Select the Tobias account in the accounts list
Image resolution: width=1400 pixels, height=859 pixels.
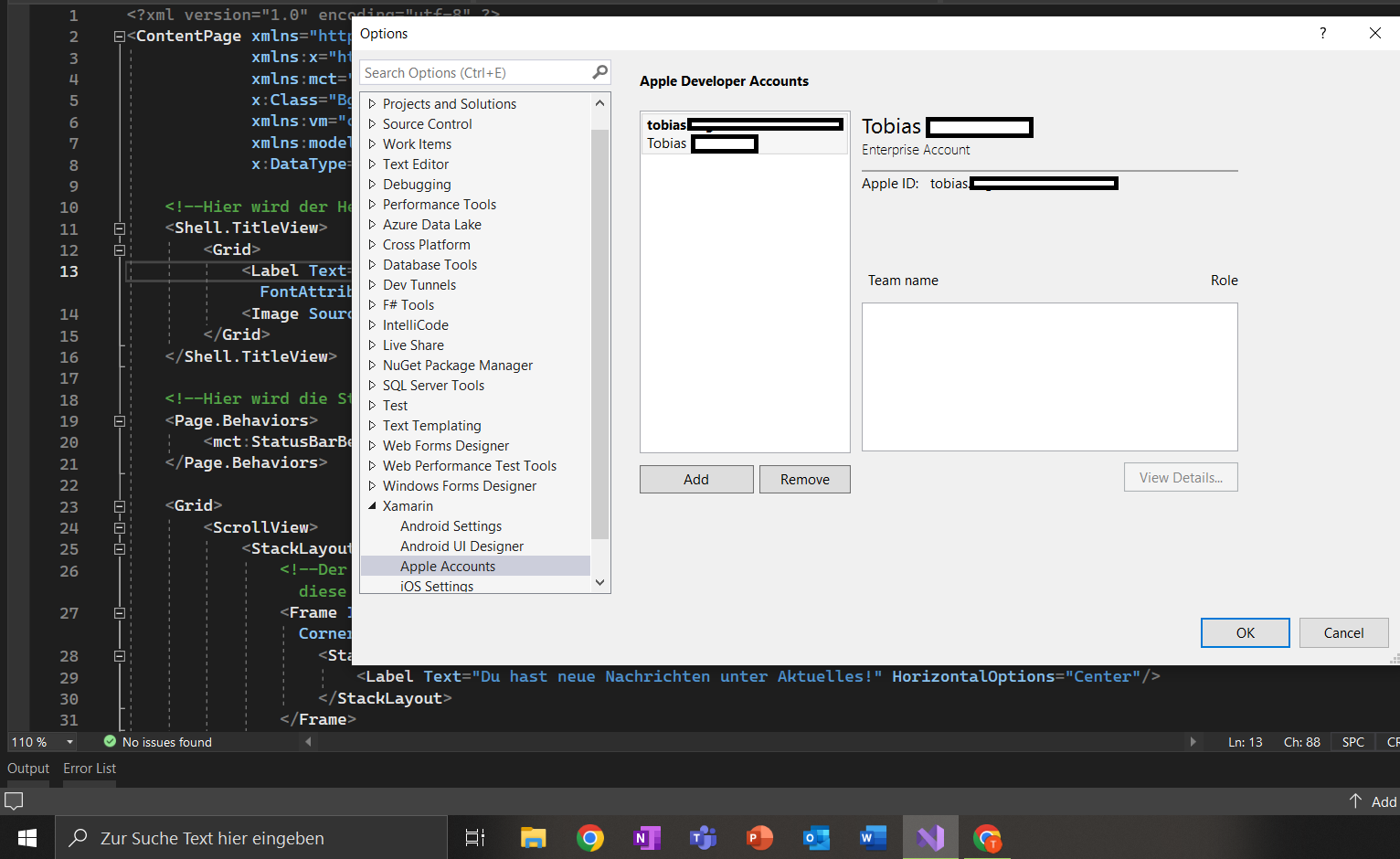tap(745, 133)
